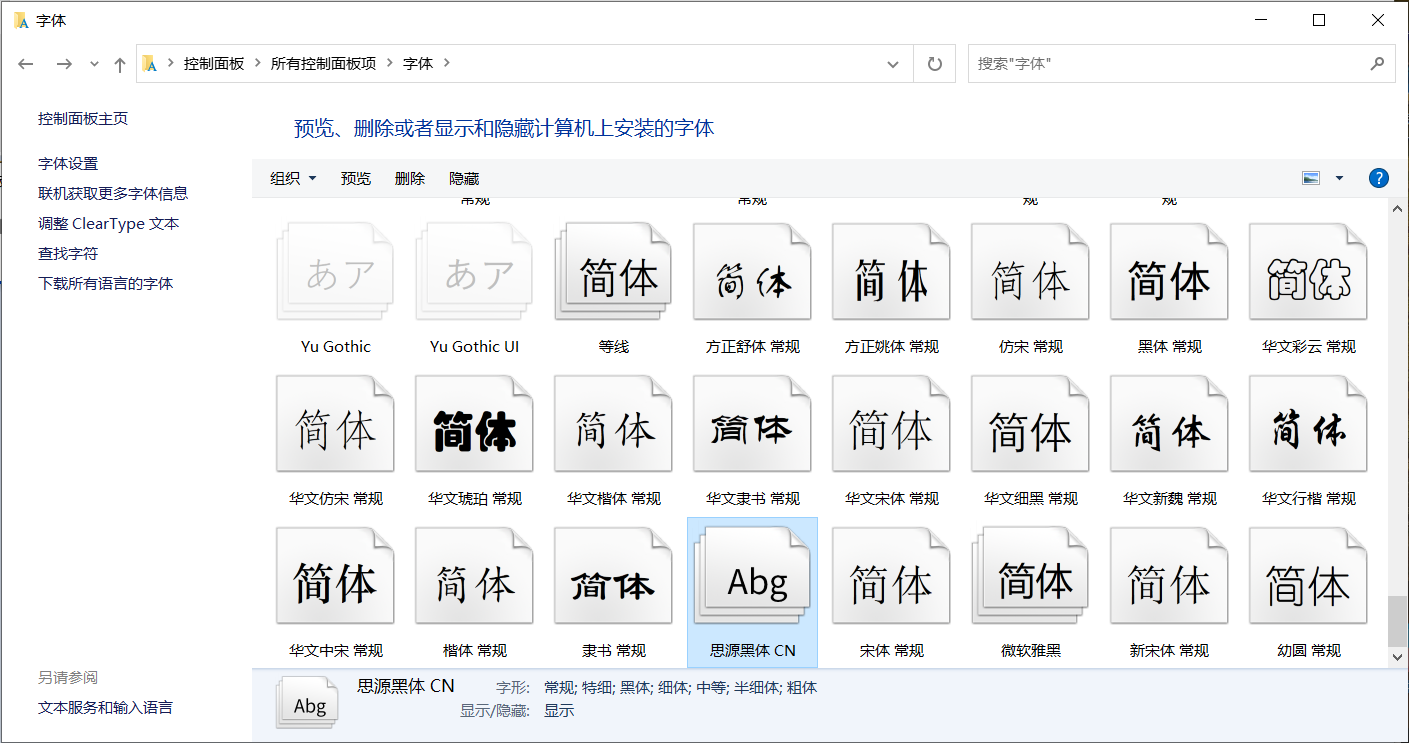Screen dimensions: 1409x743
Task: Click the 字体 breadcrumb segment
Action: pyautogui.click(x=418, y=63)
